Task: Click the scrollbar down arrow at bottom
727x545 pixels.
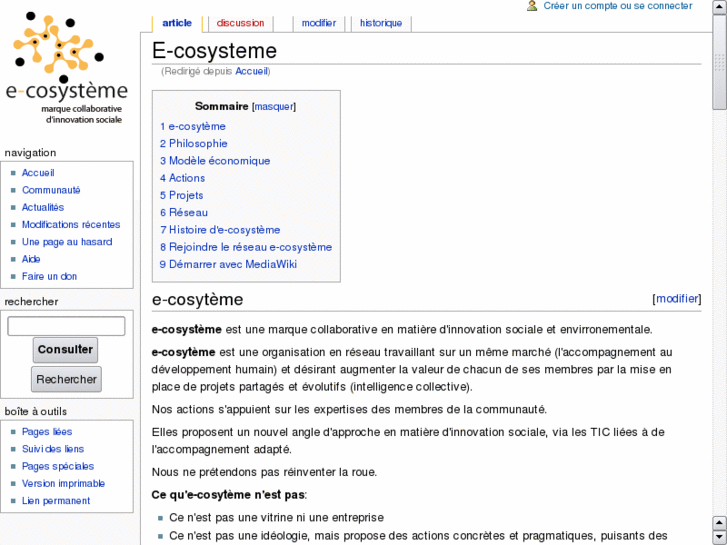Action: point(720,536)
